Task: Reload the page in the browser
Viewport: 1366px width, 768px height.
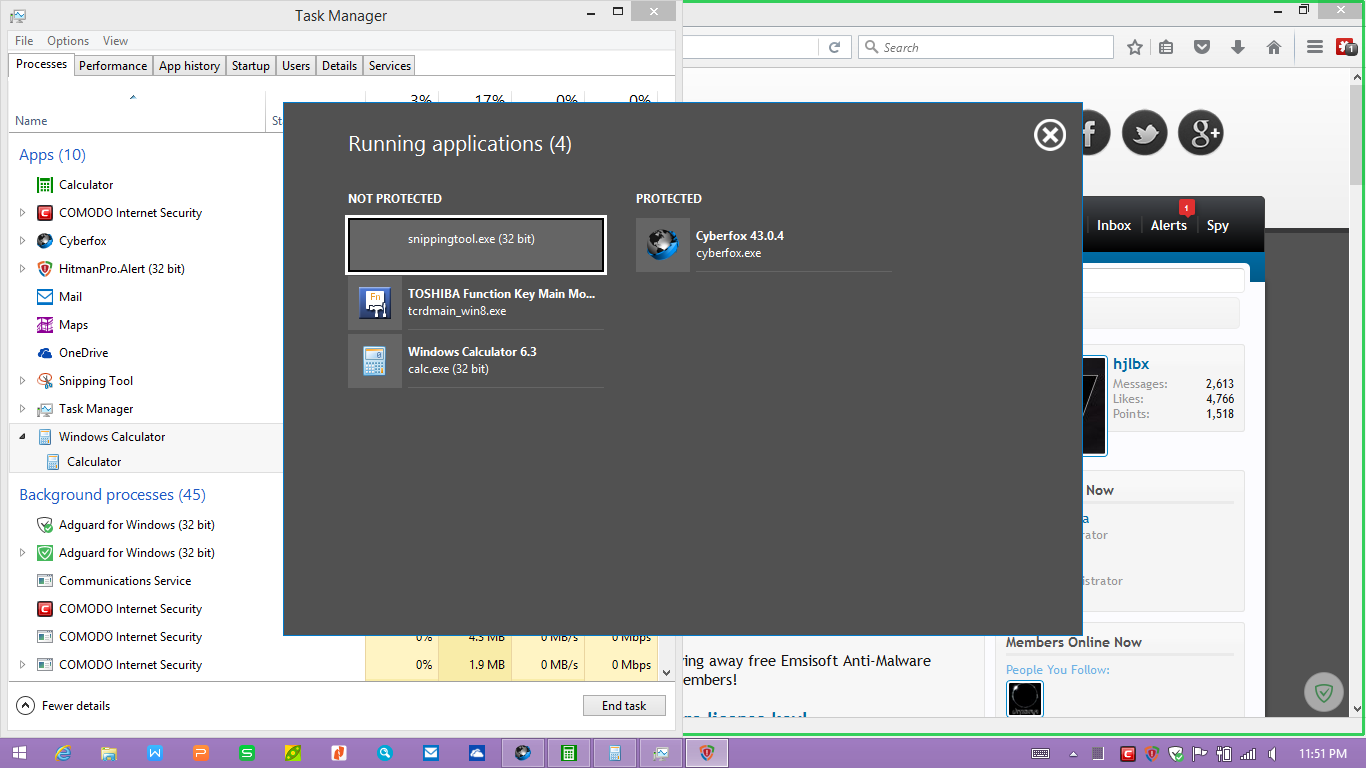Action: [834, 47]
